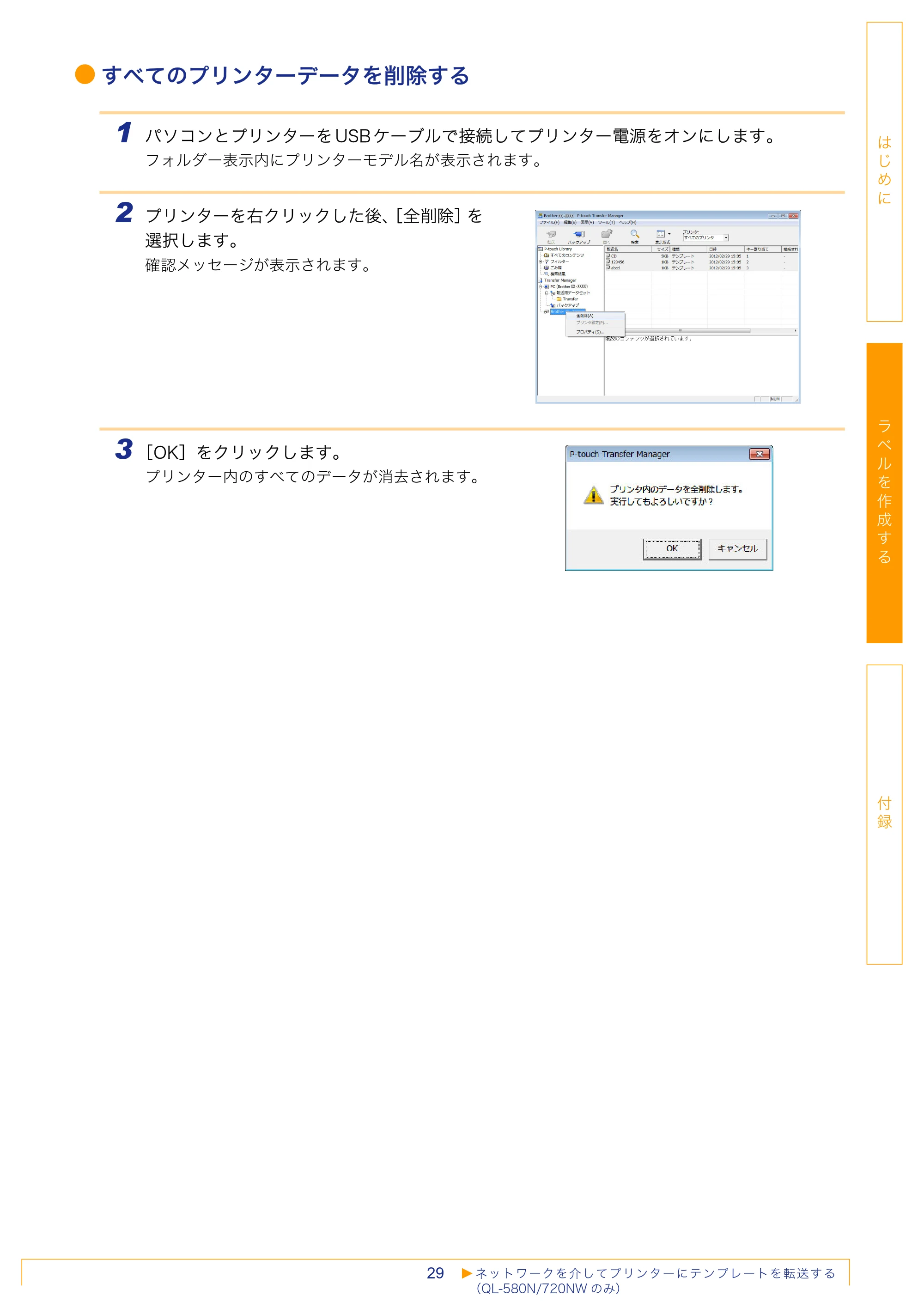Viewport: 924px width, 1308px height.
Task: Collapse the 転送用データセット tree node
Action: (546, 293)
